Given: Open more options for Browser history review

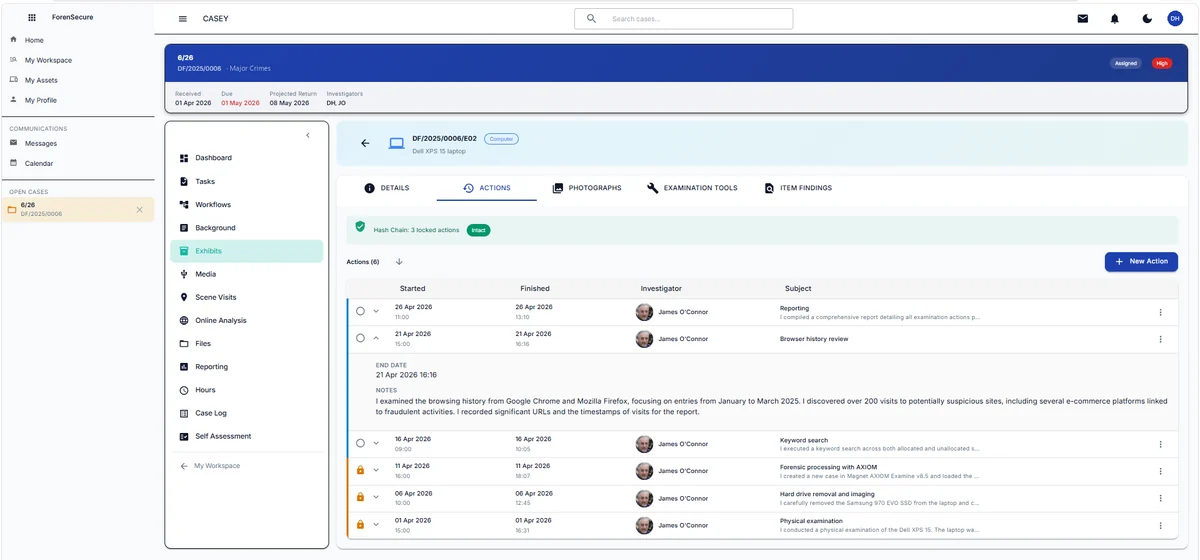Looking at the screenshot, I should 1160,339.
